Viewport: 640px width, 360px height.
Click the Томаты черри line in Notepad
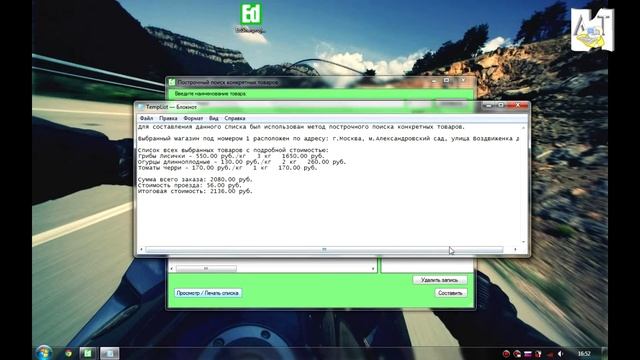(x=227, y=167)
